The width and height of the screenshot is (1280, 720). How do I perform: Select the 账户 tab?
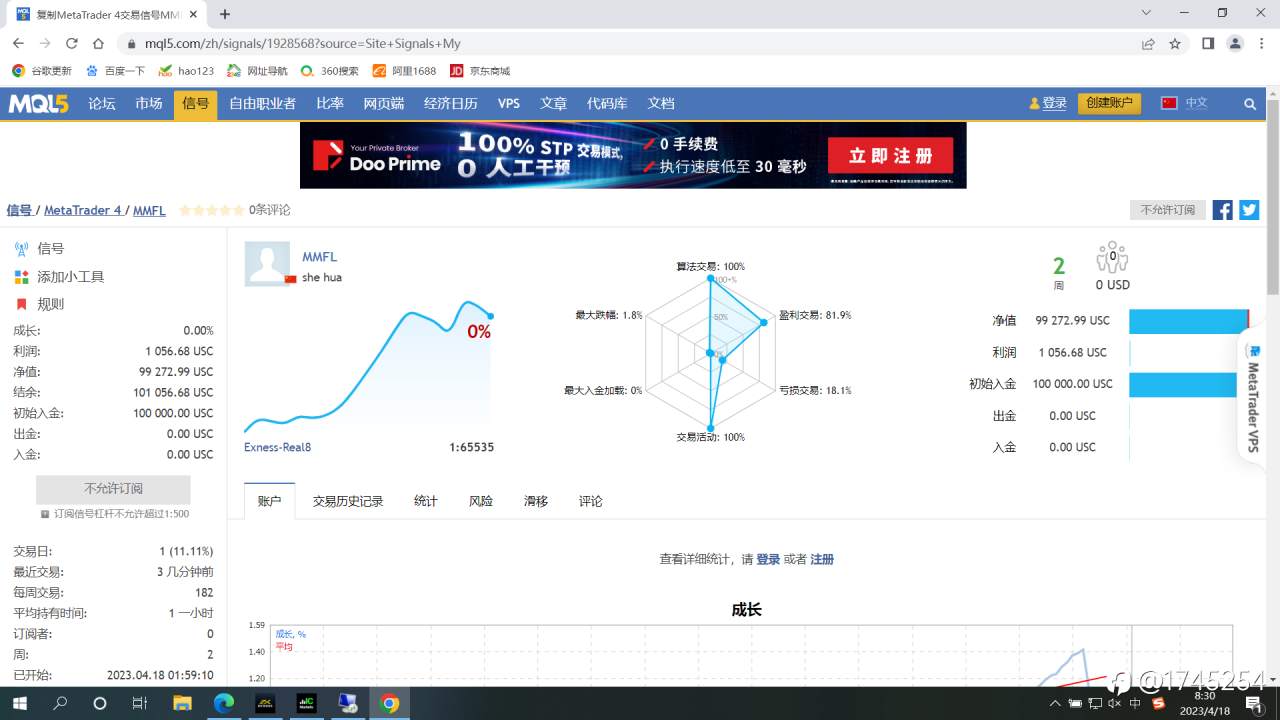click(x=270, y=501)
